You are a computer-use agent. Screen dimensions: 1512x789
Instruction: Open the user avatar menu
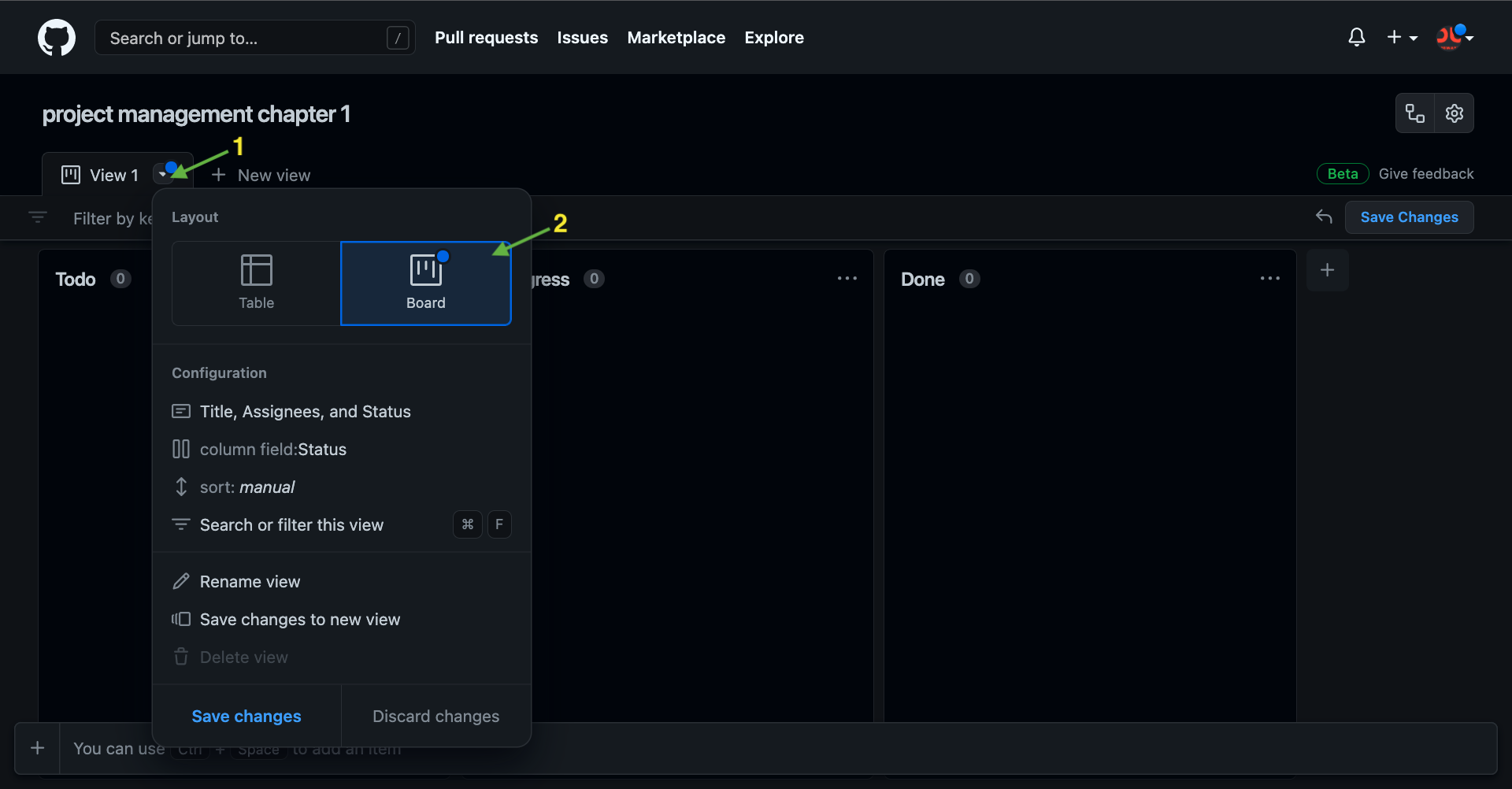tap(1453, 38)
